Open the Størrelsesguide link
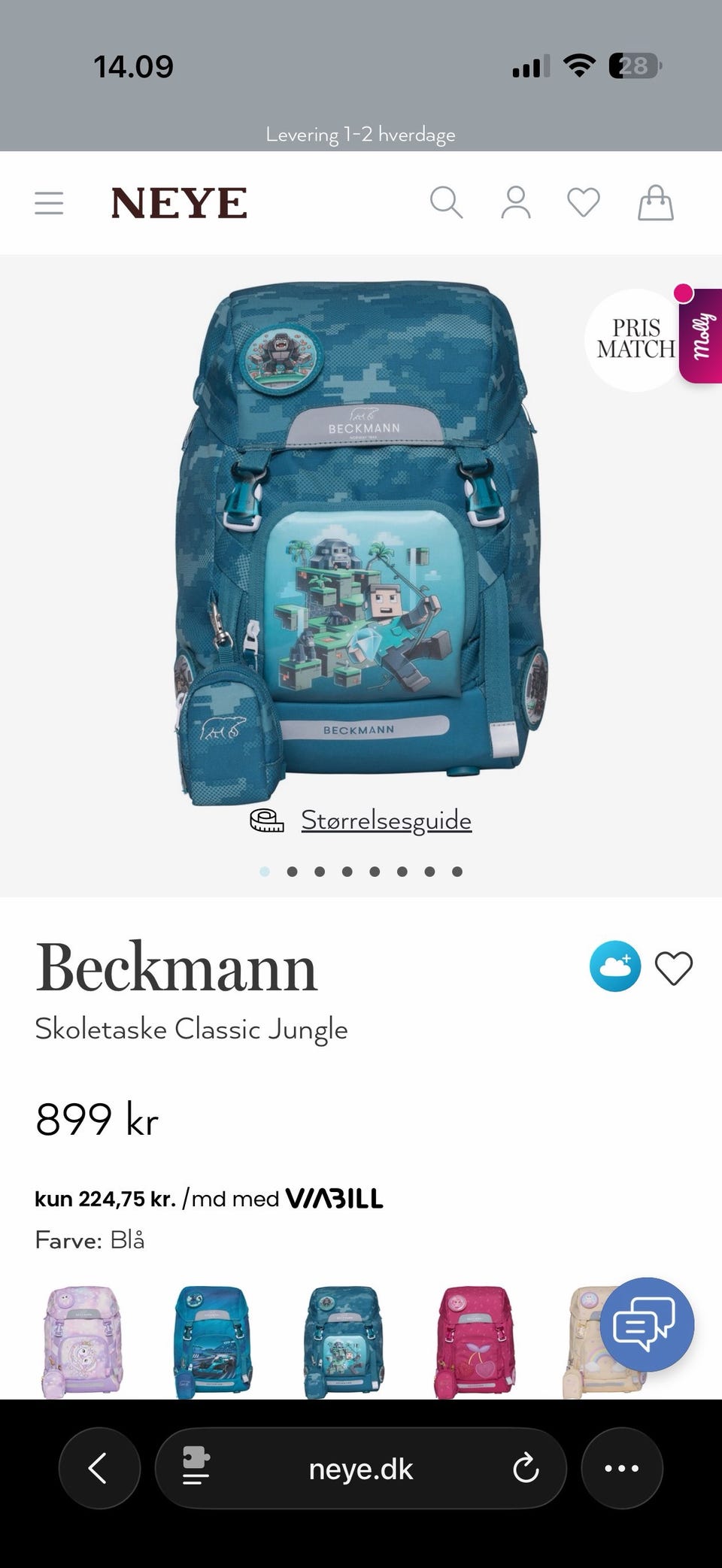Viewport: 722px width, 1568px height. (386, 820)
